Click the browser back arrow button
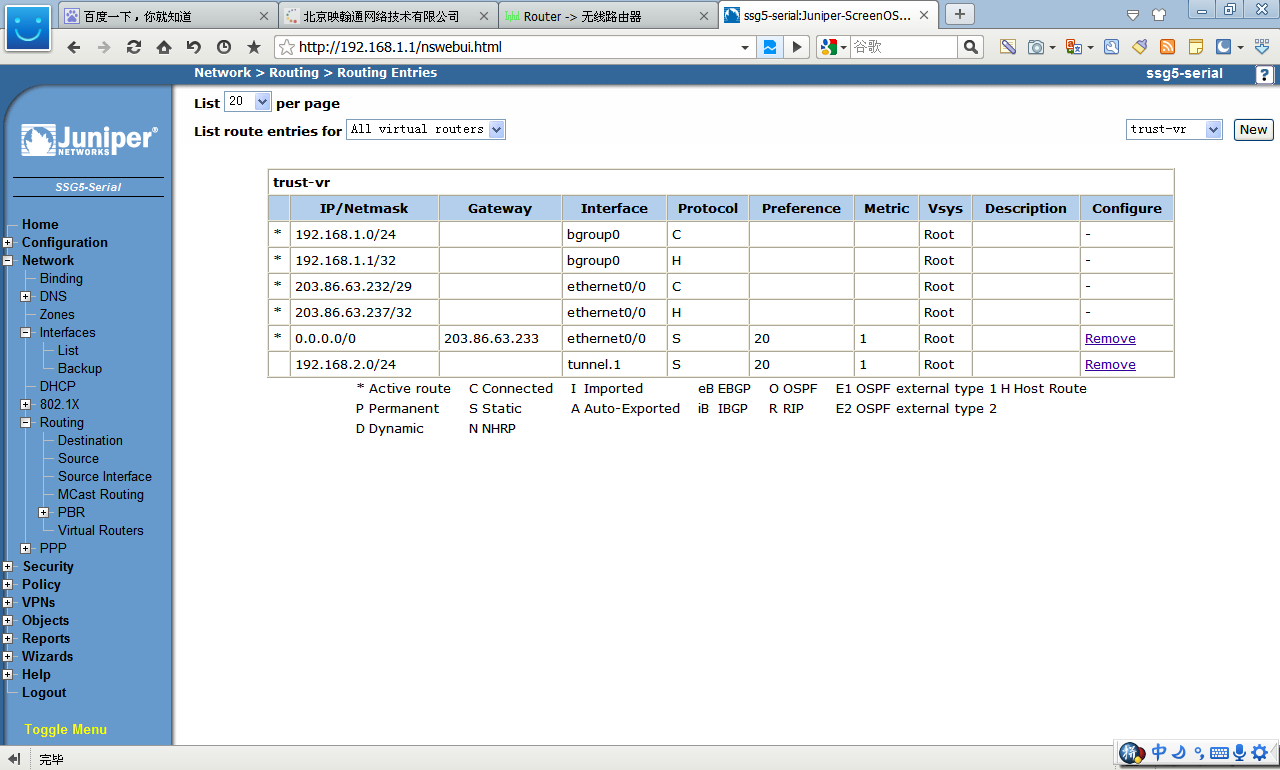Viewport: 1280px width, 770px height. tap(74, 47)
